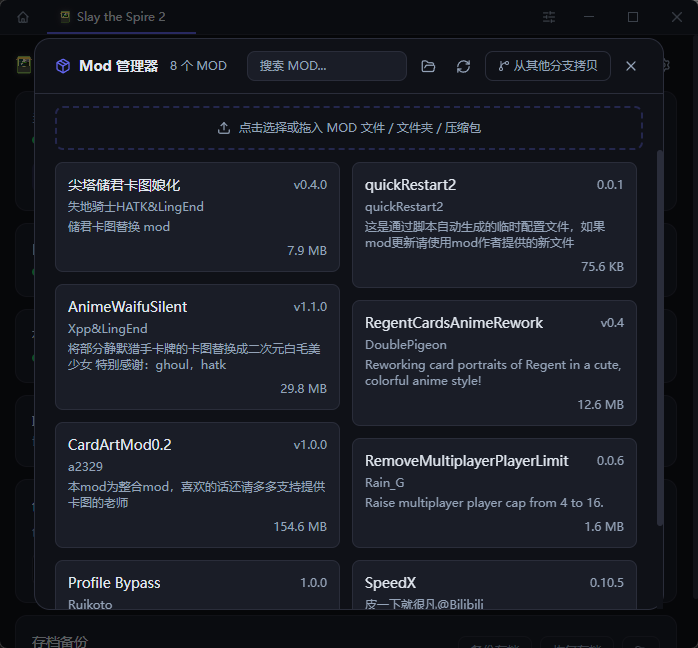Select the SpeedX mod title
Viewport: 698px width, 648px height.
coord(390,583)
